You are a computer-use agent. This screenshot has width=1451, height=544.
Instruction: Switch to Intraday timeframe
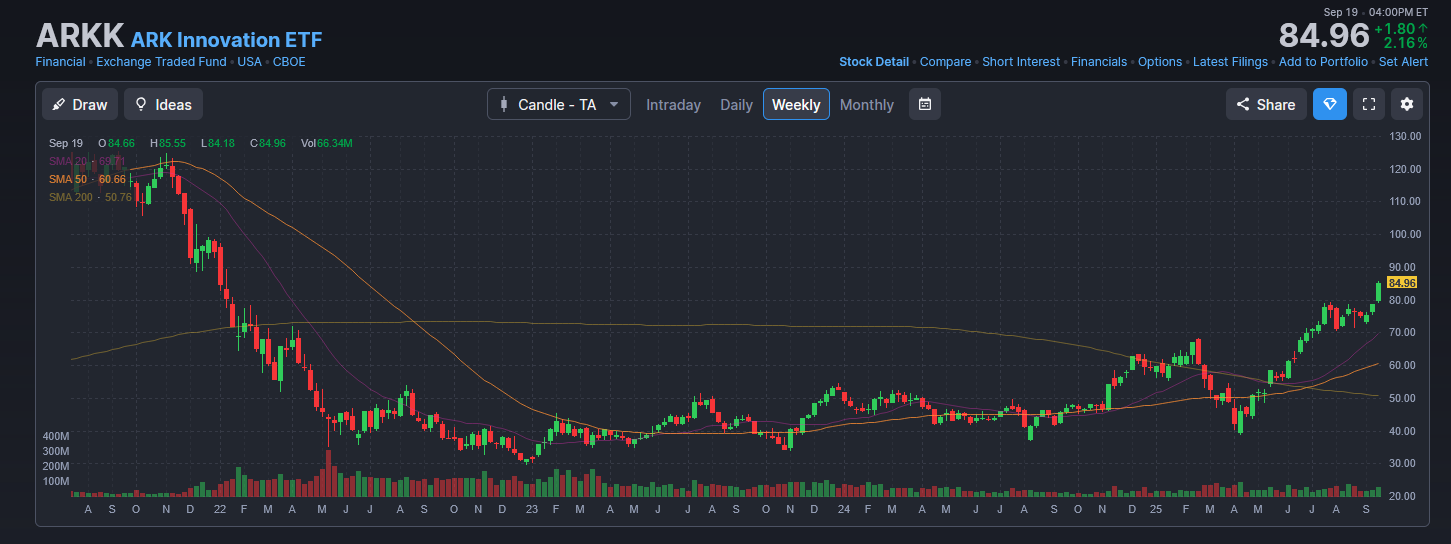point(673,105)
